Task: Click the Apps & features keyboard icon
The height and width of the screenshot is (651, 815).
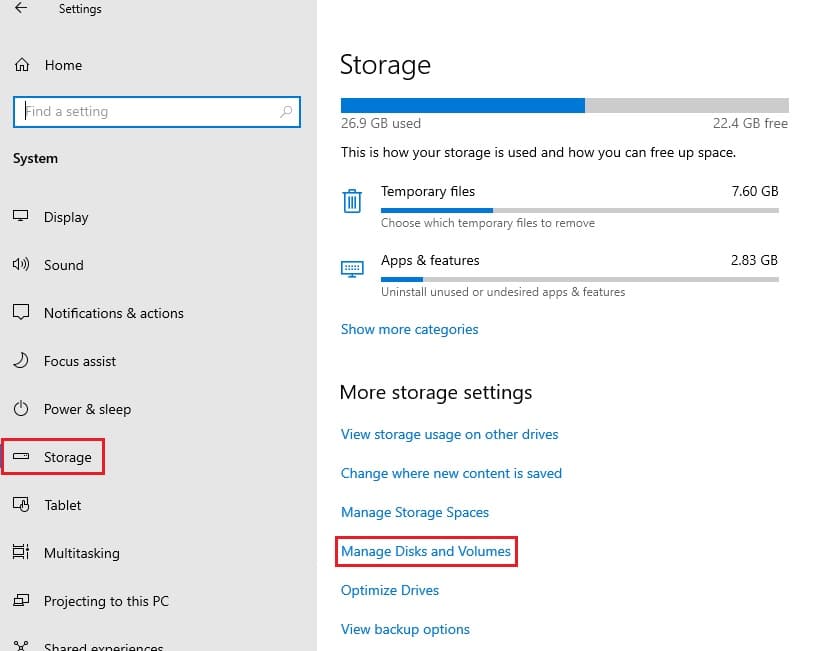Action: tap(352, 269)
